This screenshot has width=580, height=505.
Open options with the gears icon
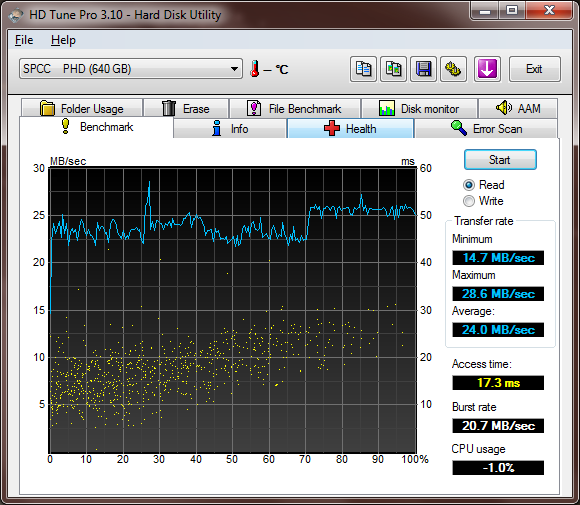[453, 69]
